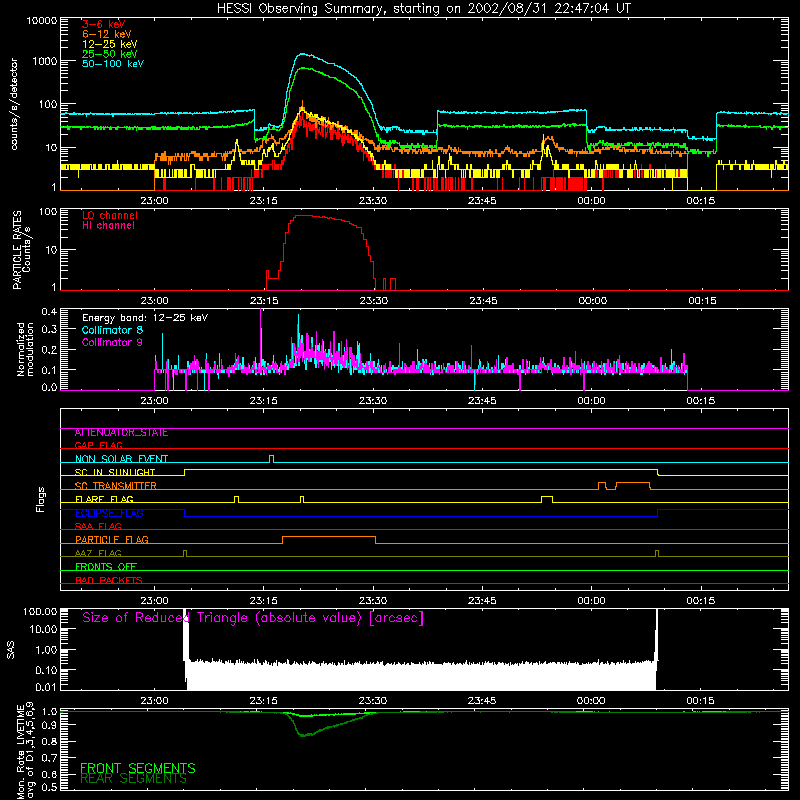Select the Collimator 8 legend entry
The image size is (800, 800).
[112, 330]
